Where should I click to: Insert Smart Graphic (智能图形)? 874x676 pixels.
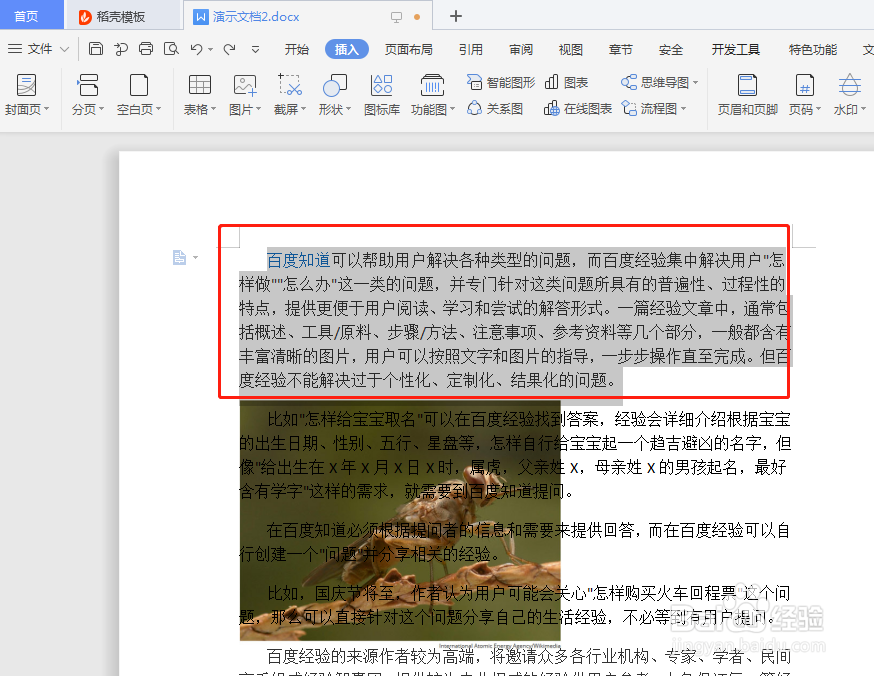pos(501,82)
